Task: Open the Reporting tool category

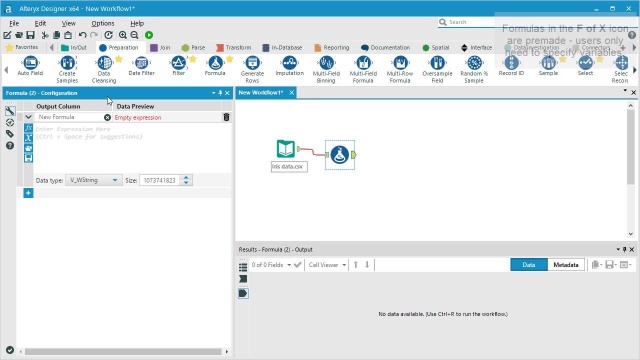Action: [x=332, y=48]
